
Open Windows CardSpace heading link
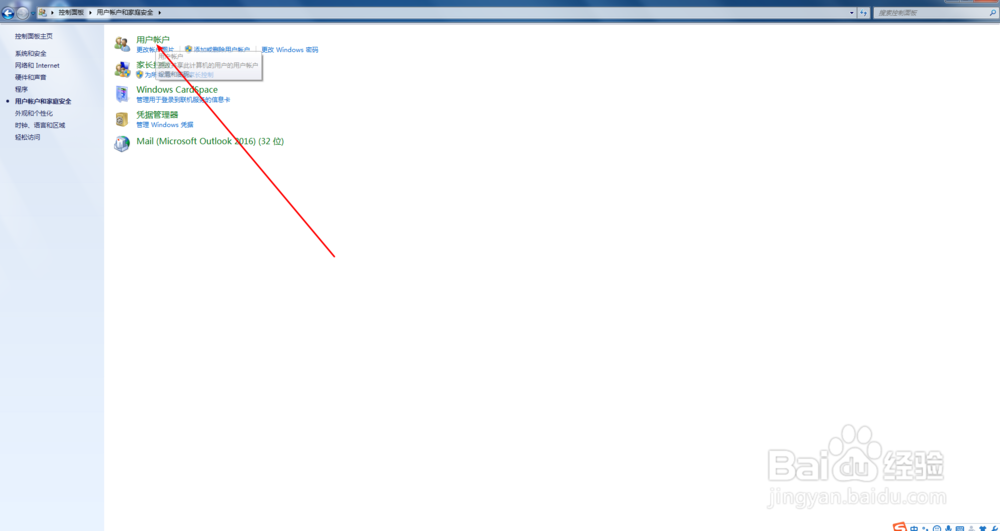(x=177, y=90)
